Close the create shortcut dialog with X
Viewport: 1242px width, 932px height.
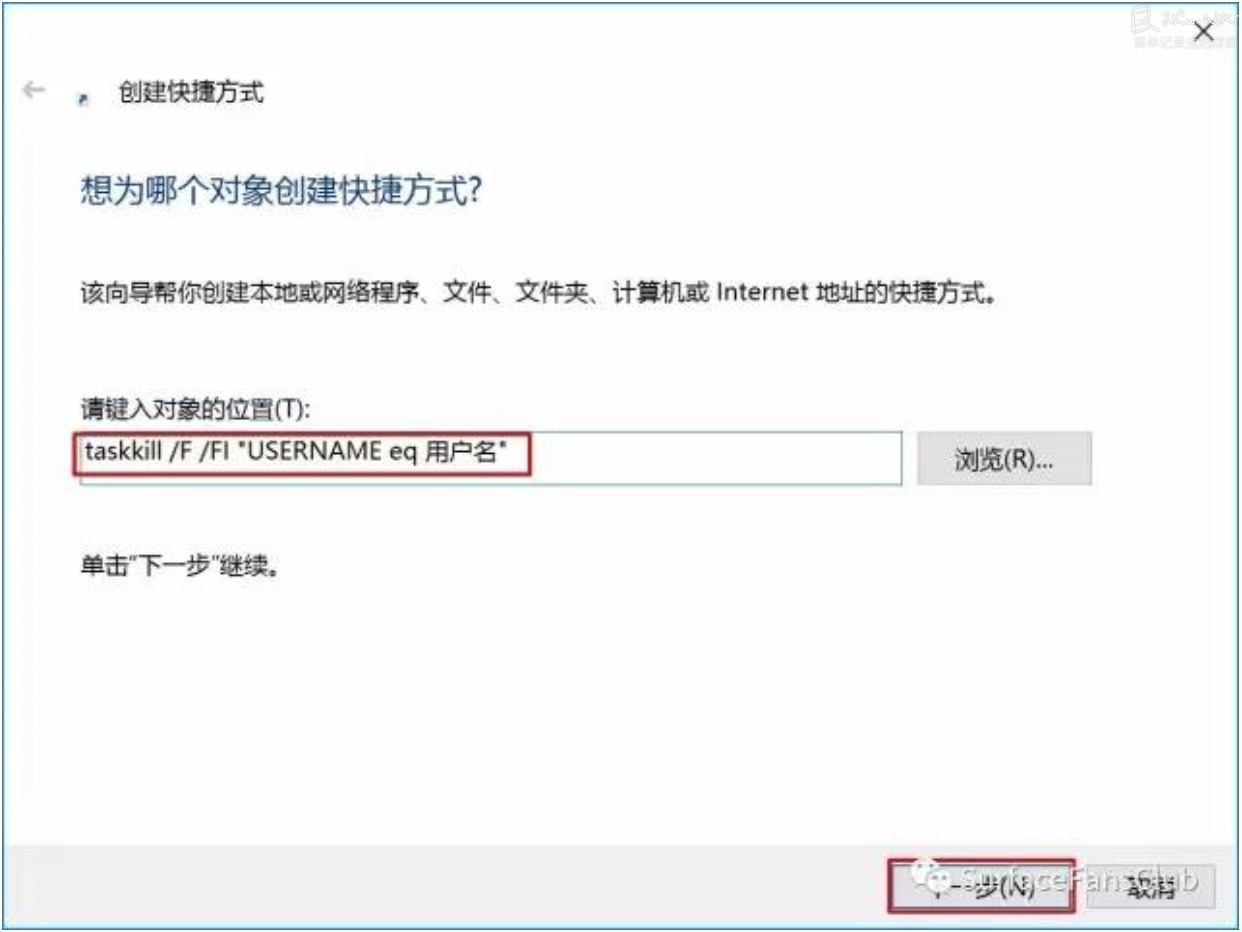(x=1203, y=32)
